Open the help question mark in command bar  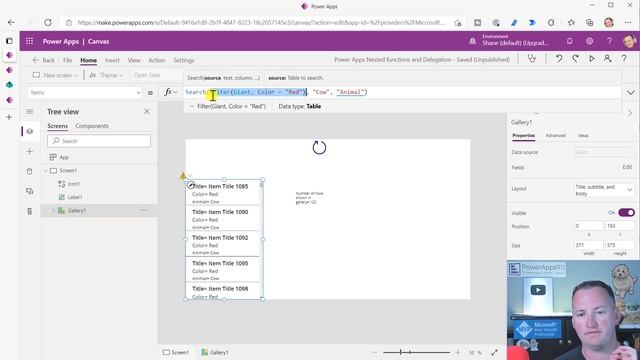coord(624,59)
